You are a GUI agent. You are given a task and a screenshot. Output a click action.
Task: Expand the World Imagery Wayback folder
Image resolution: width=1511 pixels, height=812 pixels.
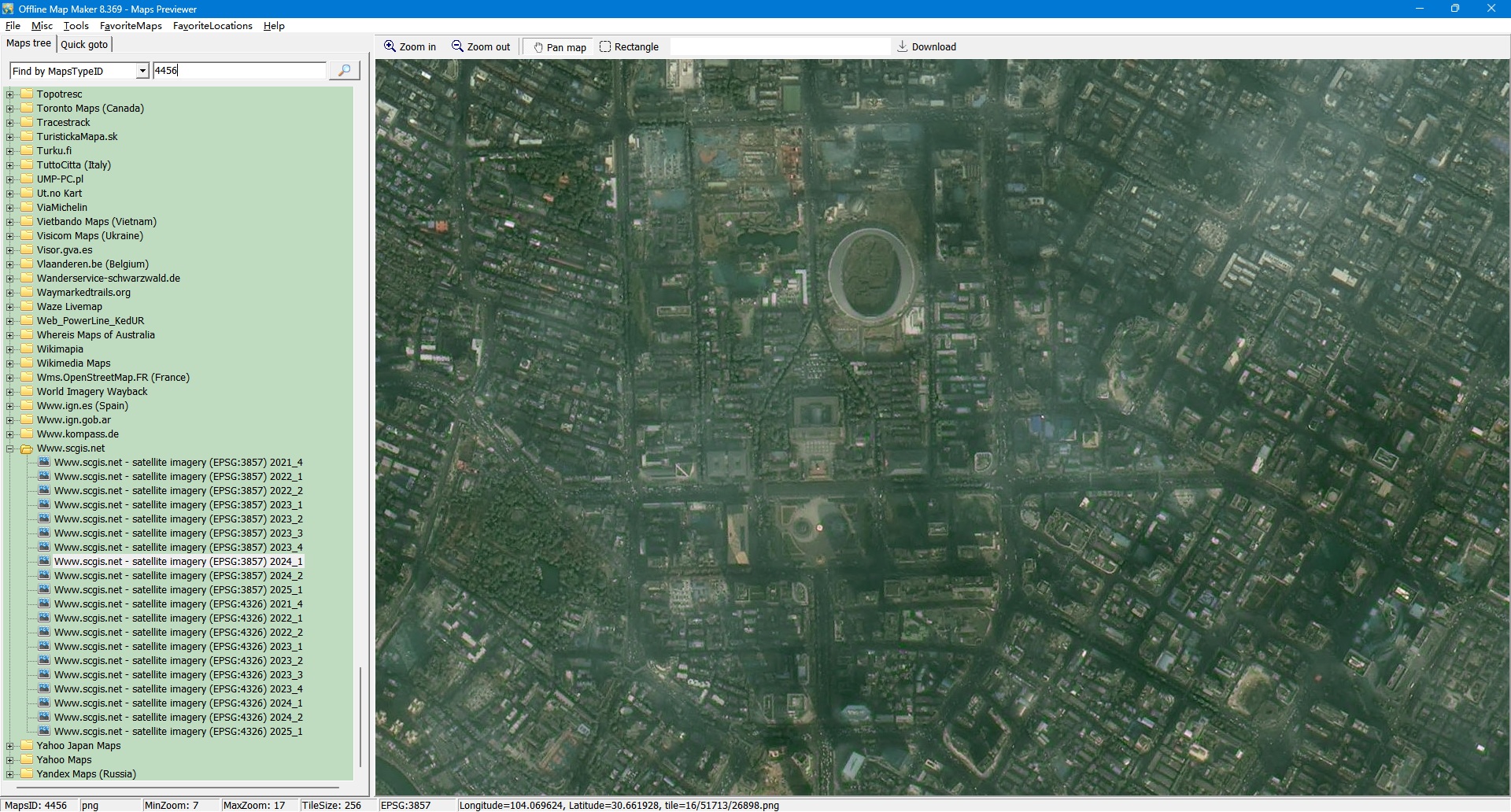[10, 392]
